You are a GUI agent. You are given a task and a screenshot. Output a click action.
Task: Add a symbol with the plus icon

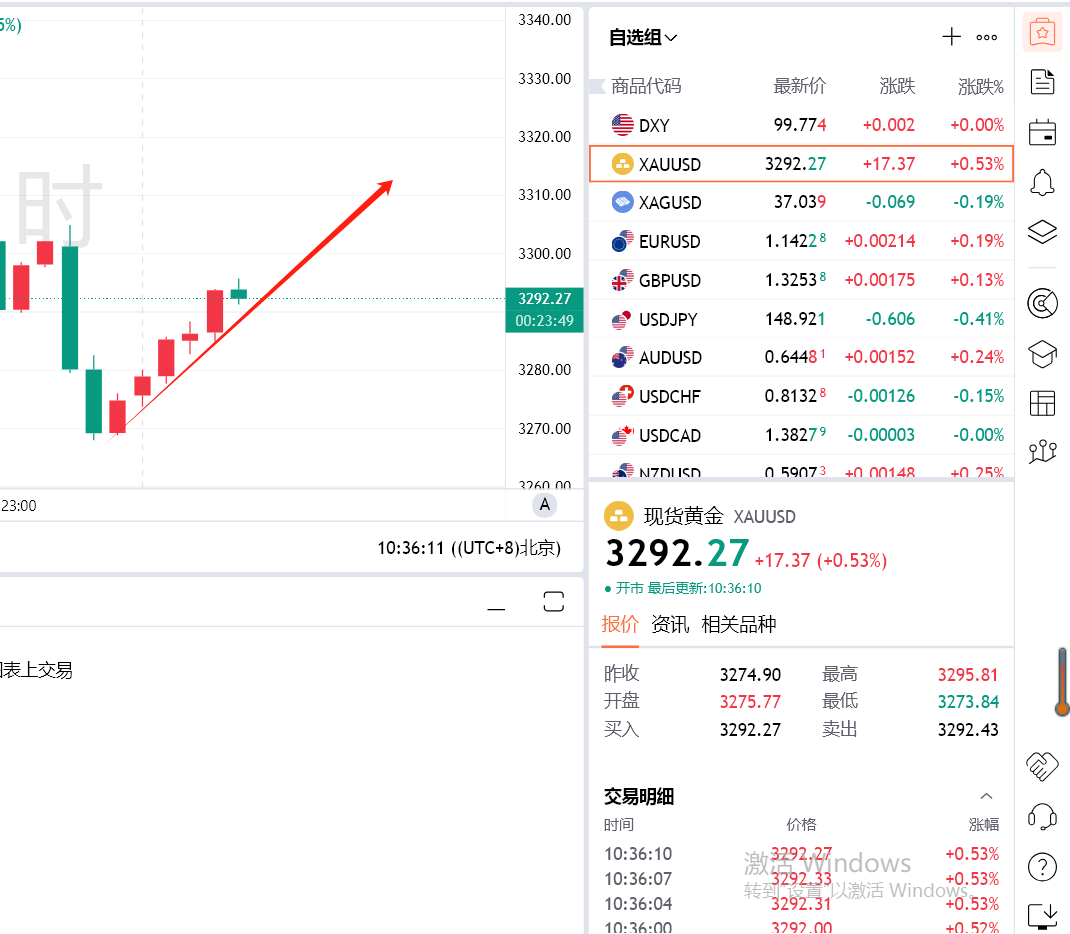coord(951,37)
